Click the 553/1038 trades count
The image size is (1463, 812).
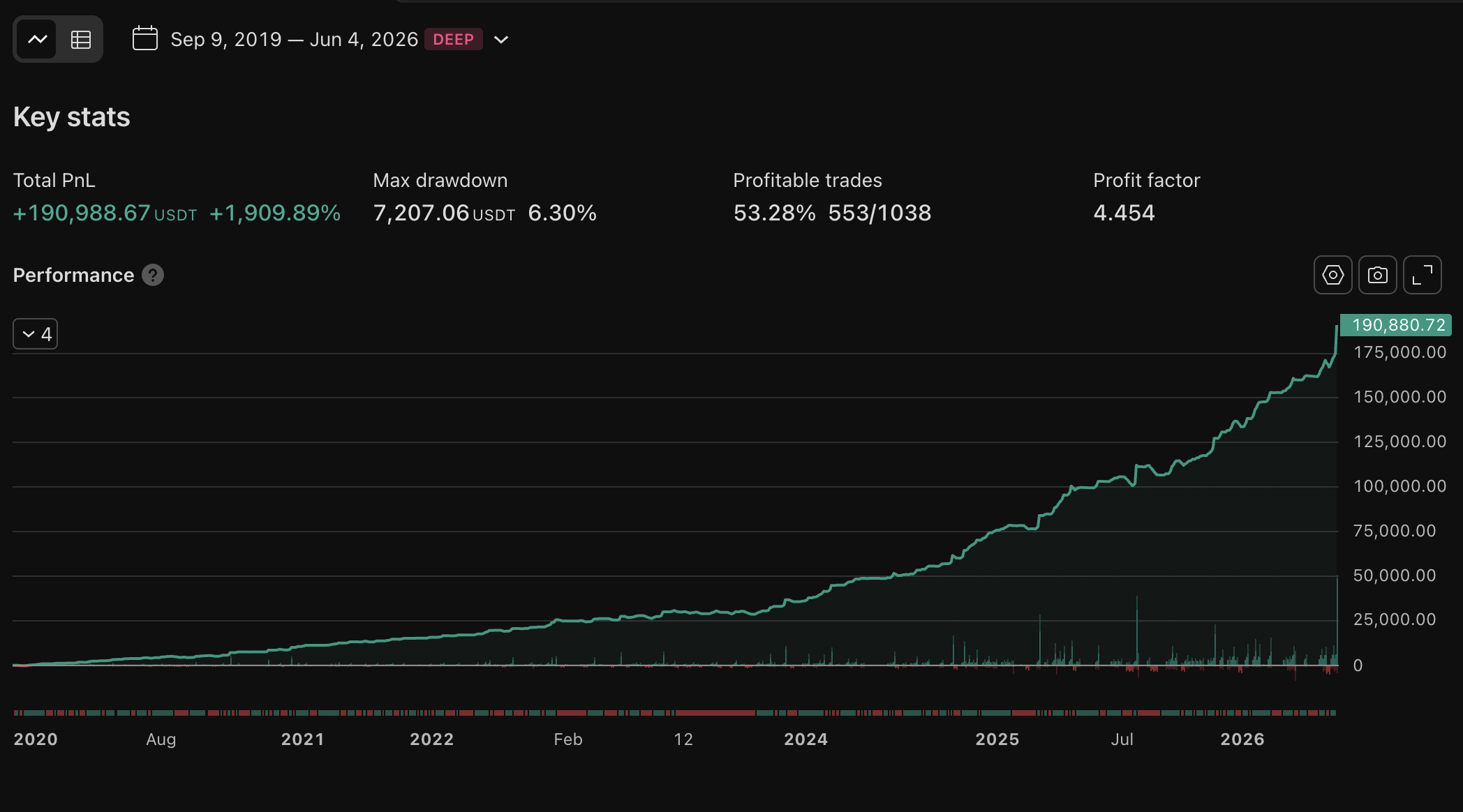click(x=879, y=213)
